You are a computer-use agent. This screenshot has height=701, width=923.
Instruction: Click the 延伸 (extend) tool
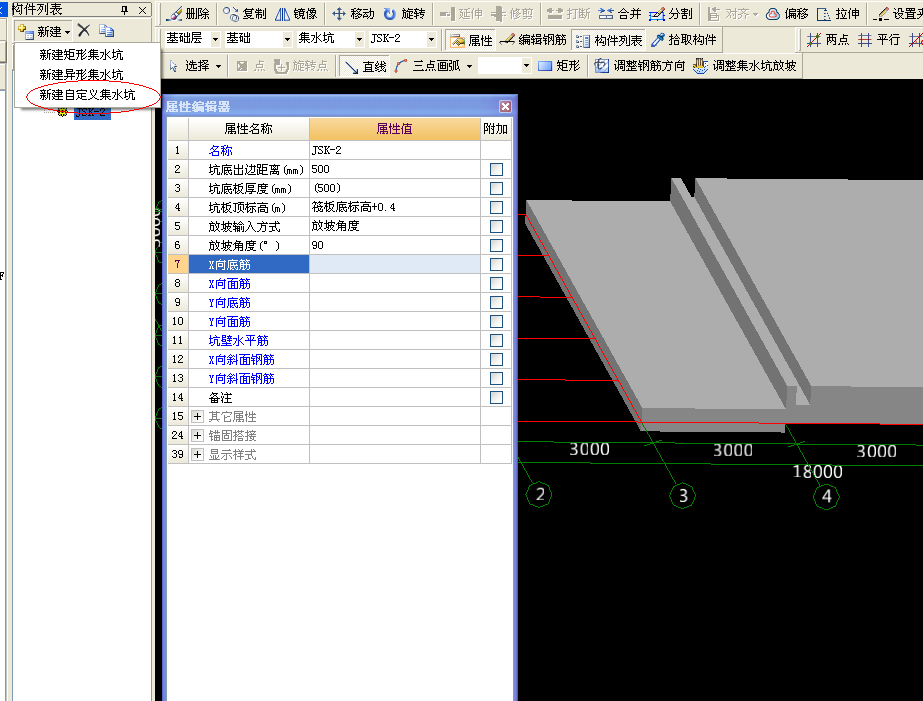click(x=461, y=14)
